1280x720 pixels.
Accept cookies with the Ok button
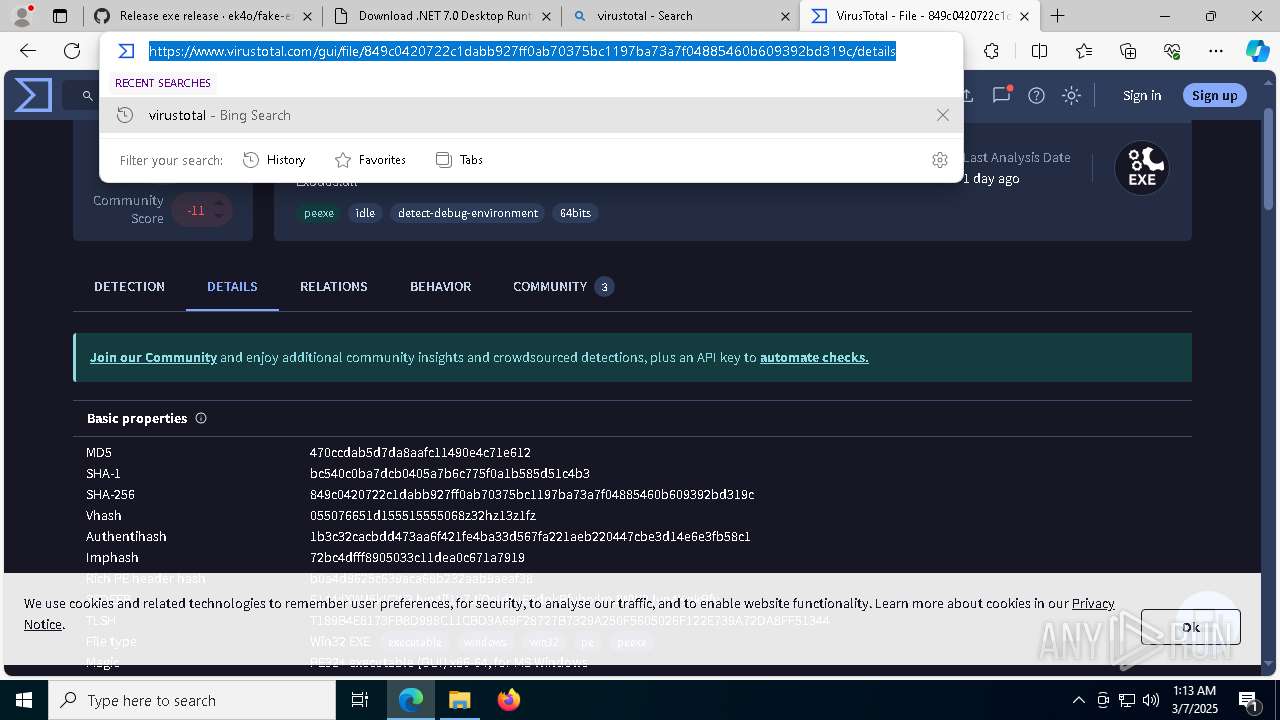pos(1191,627)
